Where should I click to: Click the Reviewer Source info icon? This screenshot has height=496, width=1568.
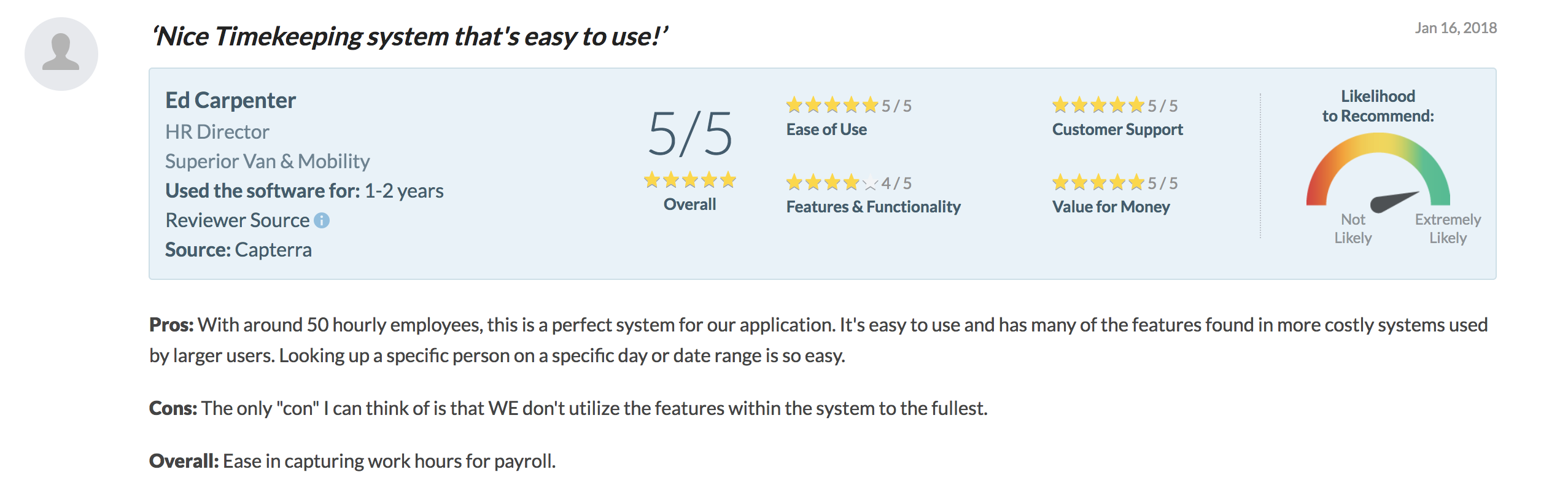[322, 220]
